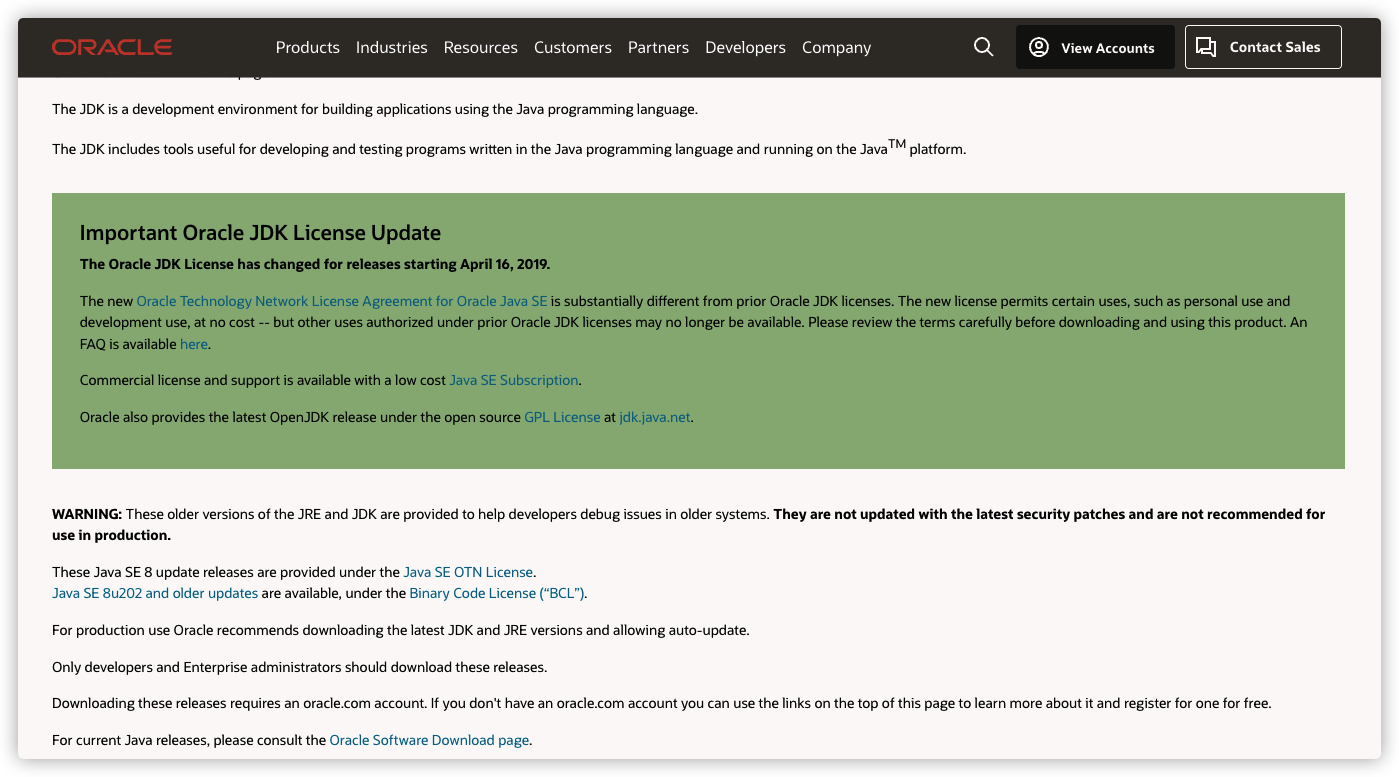The height and width of the screenshot is (777, 1399).
Task: Open Java SE 8u202 and older updates link
Action: [155, 593]
